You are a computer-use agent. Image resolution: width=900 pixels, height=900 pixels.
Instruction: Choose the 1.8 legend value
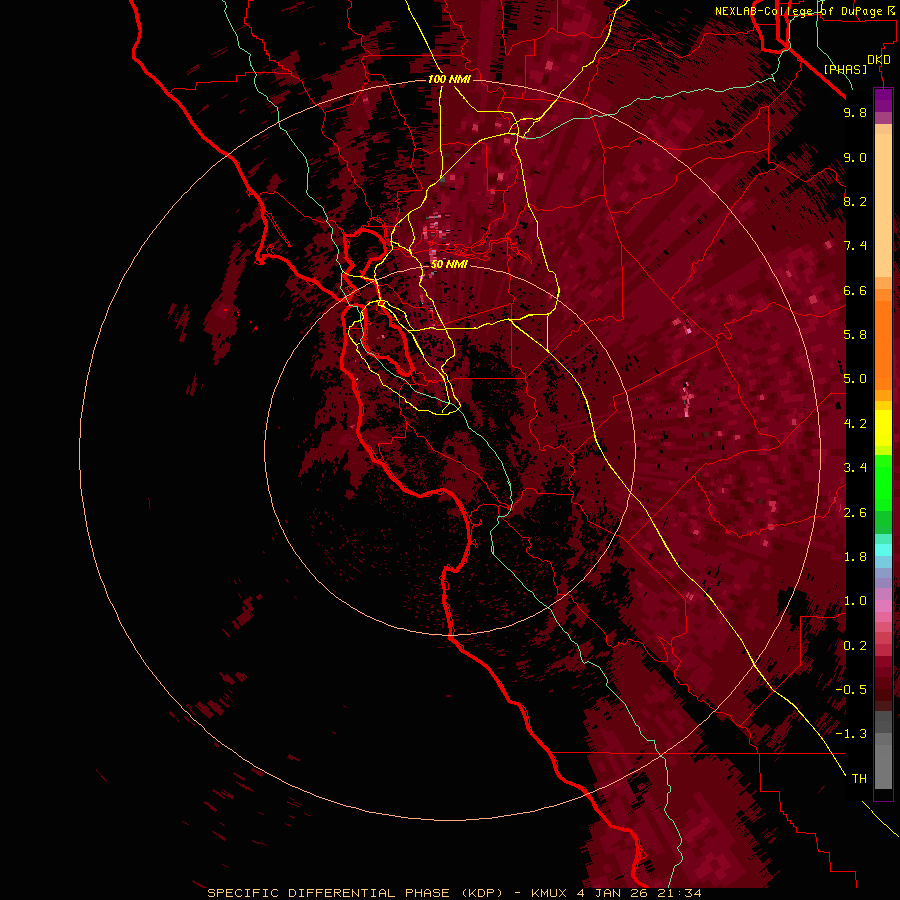coord(855,557)
